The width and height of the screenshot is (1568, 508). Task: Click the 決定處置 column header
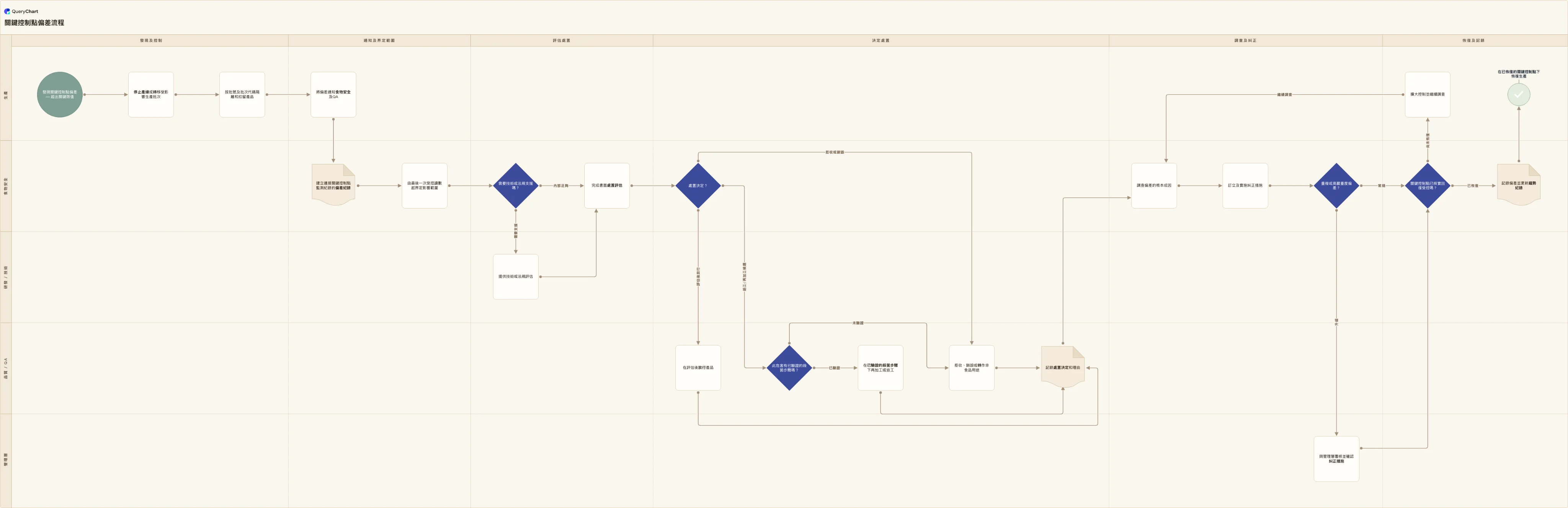880,41
